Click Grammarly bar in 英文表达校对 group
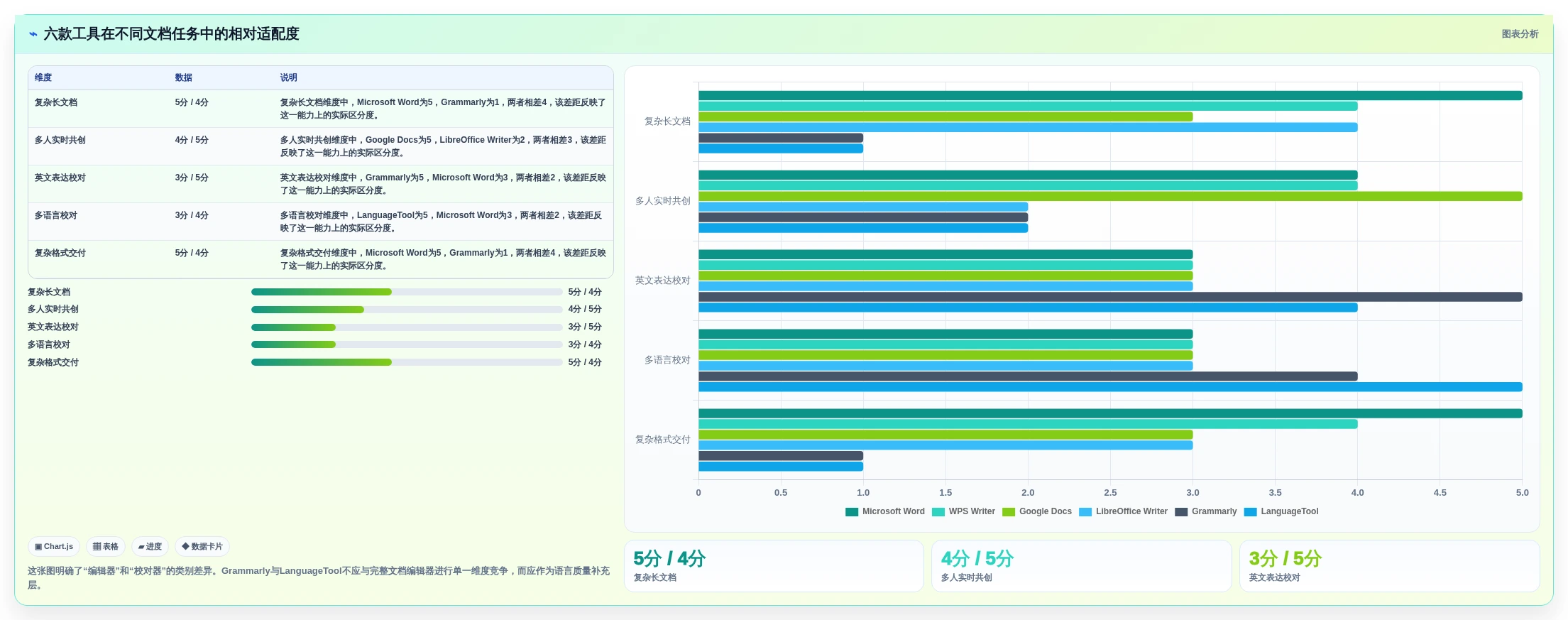 1110,297
